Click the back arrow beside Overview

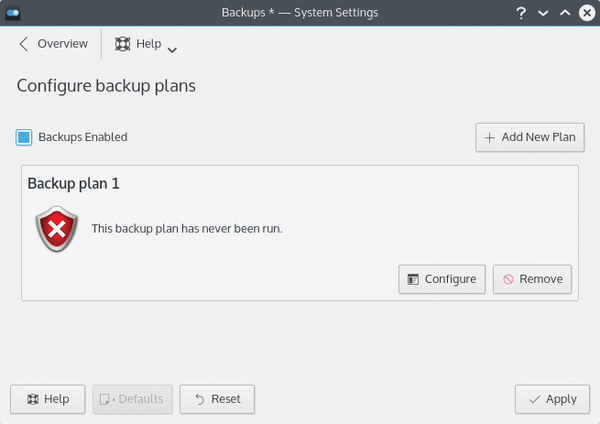point(24,44)
